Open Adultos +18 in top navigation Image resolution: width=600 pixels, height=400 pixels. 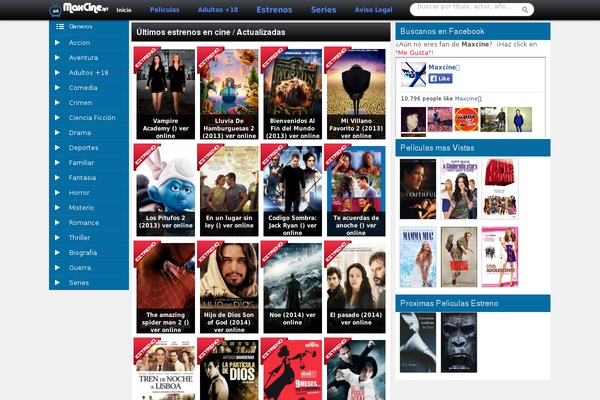(x=218, y=10)
